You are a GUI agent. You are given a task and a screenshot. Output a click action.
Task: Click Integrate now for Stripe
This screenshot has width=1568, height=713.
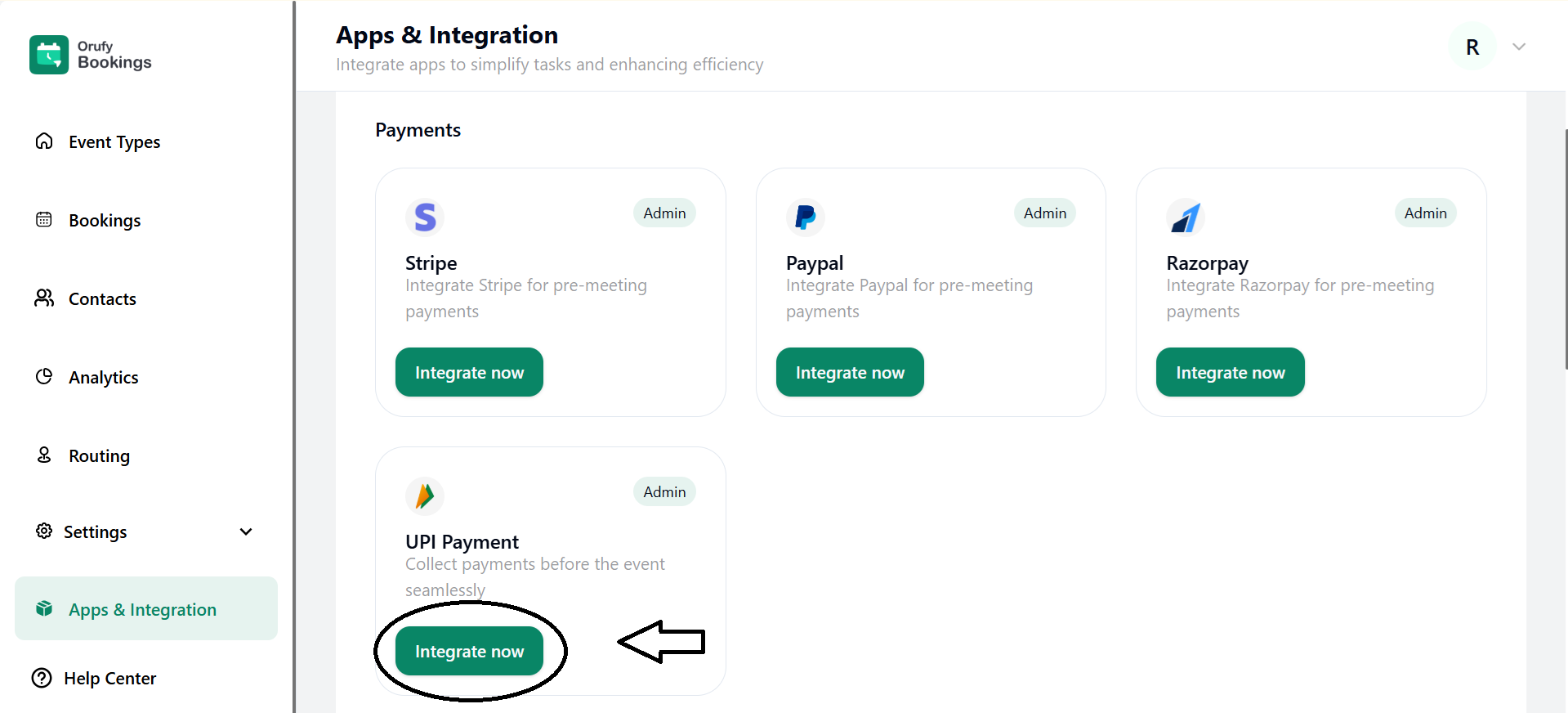coord(468,372)
